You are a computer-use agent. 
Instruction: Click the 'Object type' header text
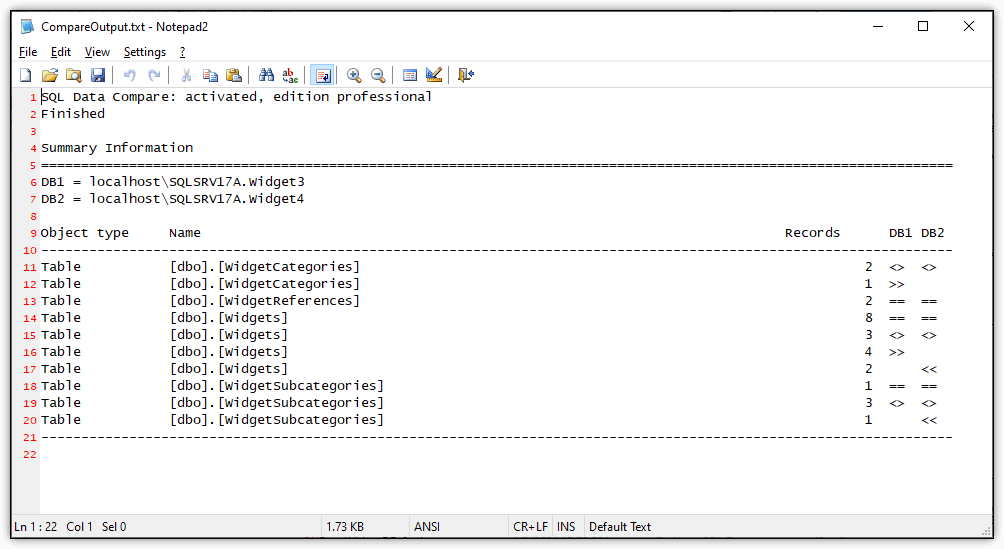click(x=85, y=233)
